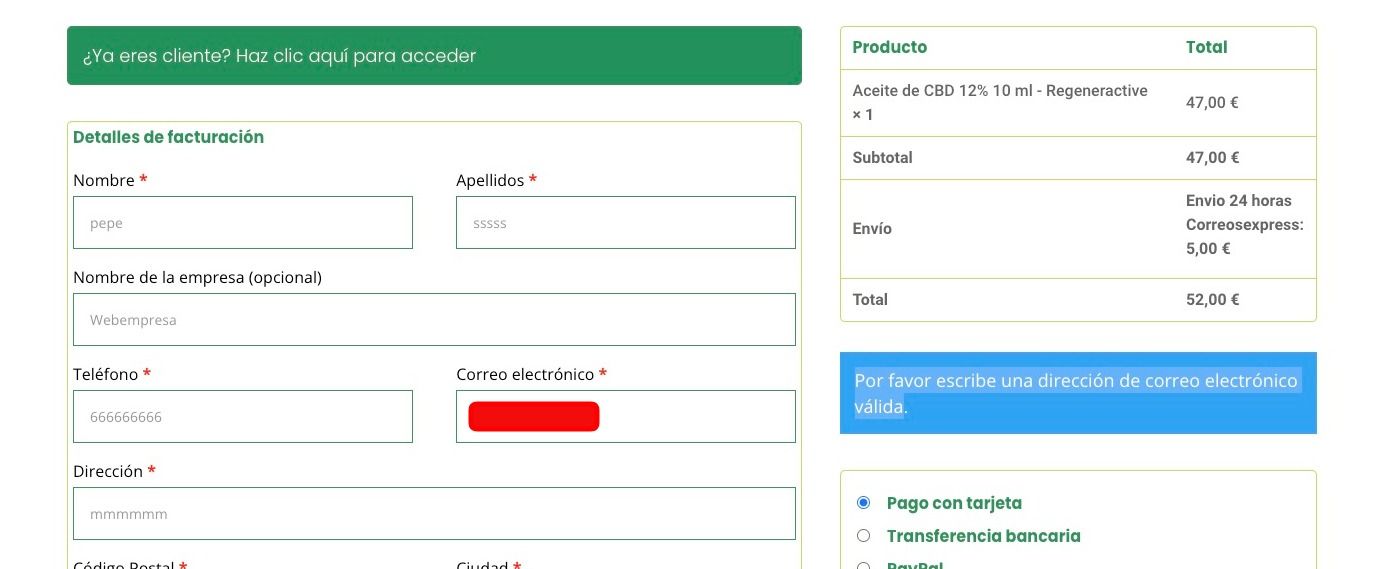Click the 52,00 € order total amount

click(1212, 299)
